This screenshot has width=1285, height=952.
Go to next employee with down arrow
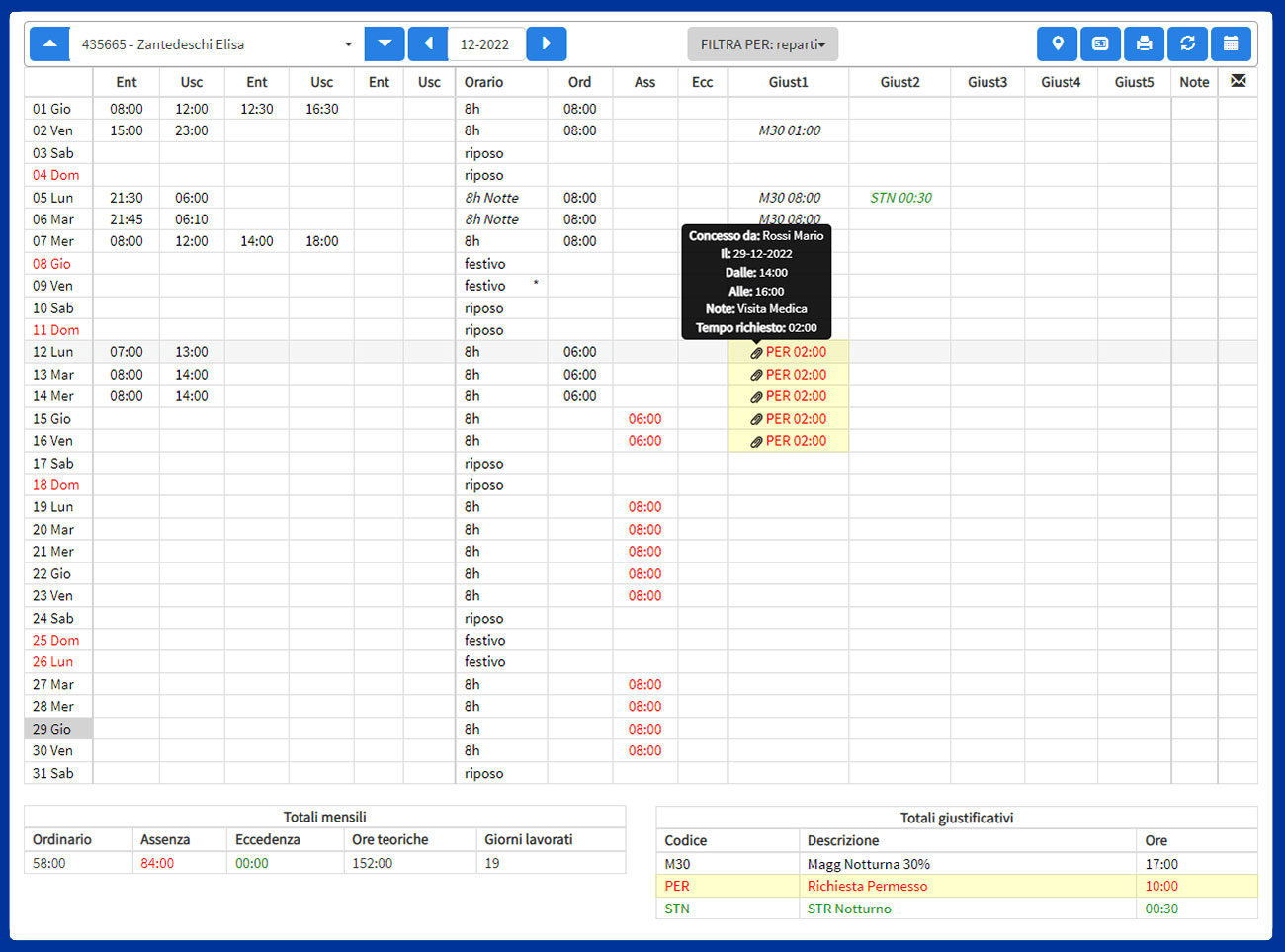[385, 43]
